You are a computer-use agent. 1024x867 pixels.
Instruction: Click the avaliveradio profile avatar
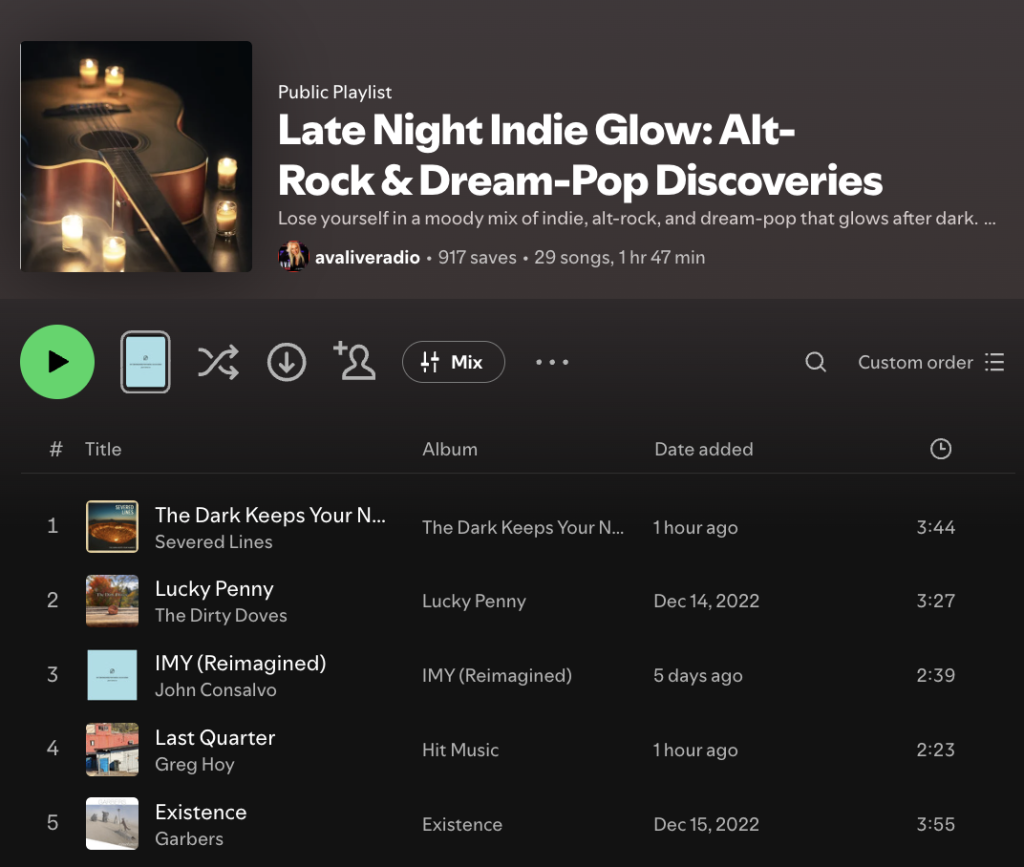[x=292, y=257]
